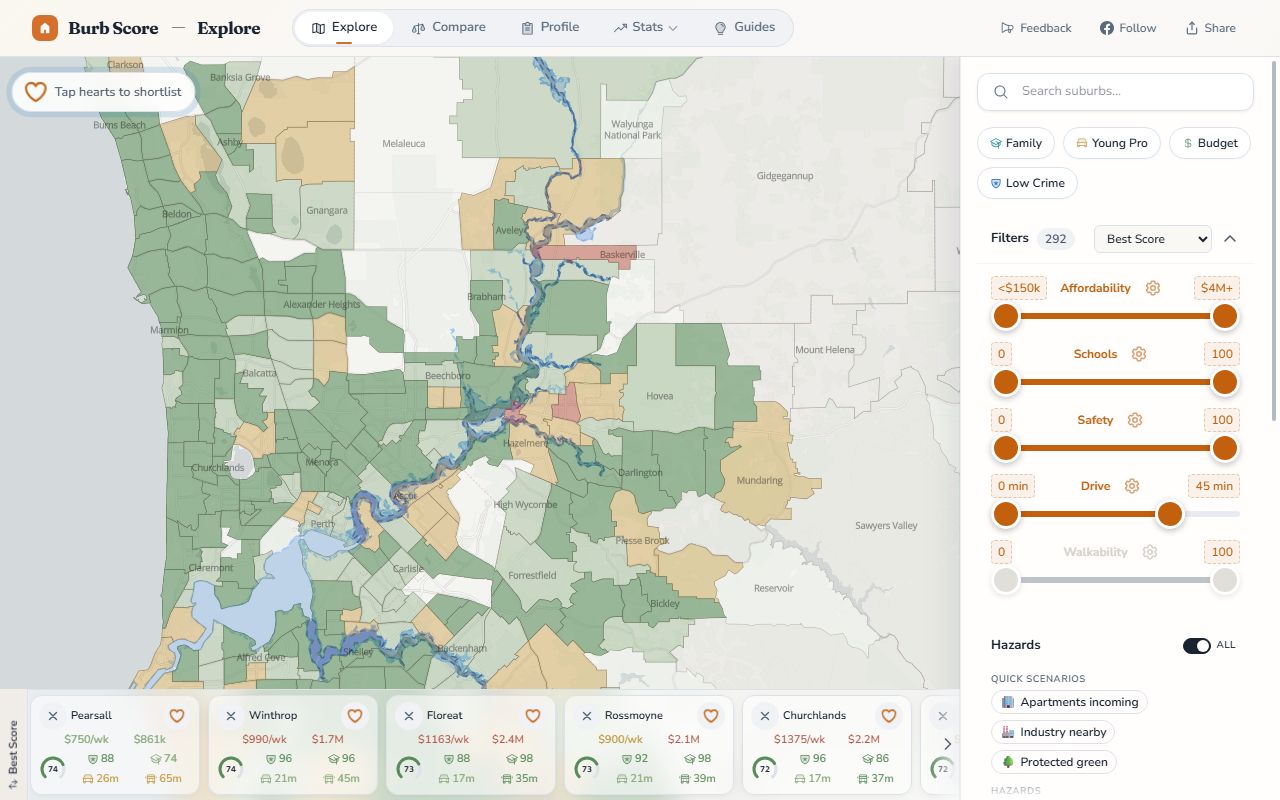Expand the Stats dropdown menu

[646, 28]
